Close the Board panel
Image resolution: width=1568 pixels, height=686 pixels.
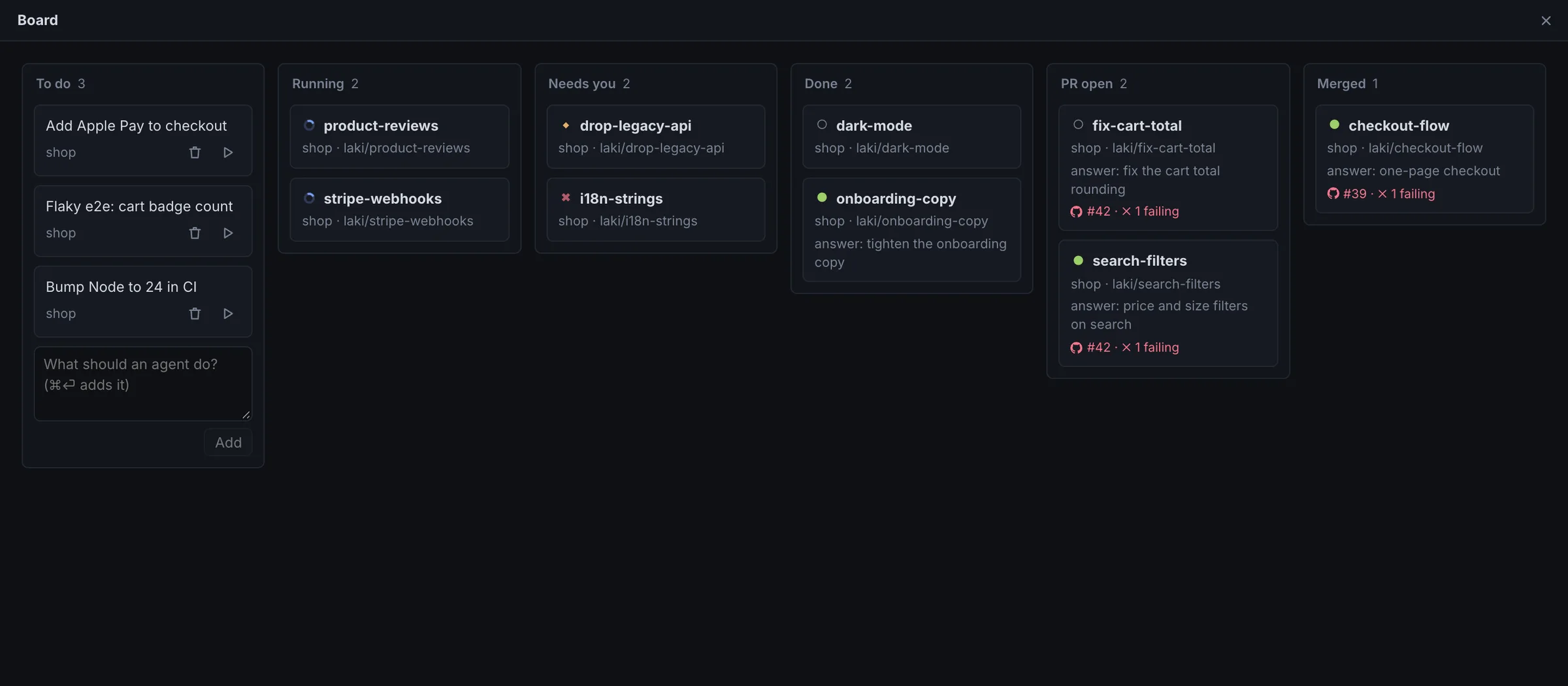(x=1546, y=21)
